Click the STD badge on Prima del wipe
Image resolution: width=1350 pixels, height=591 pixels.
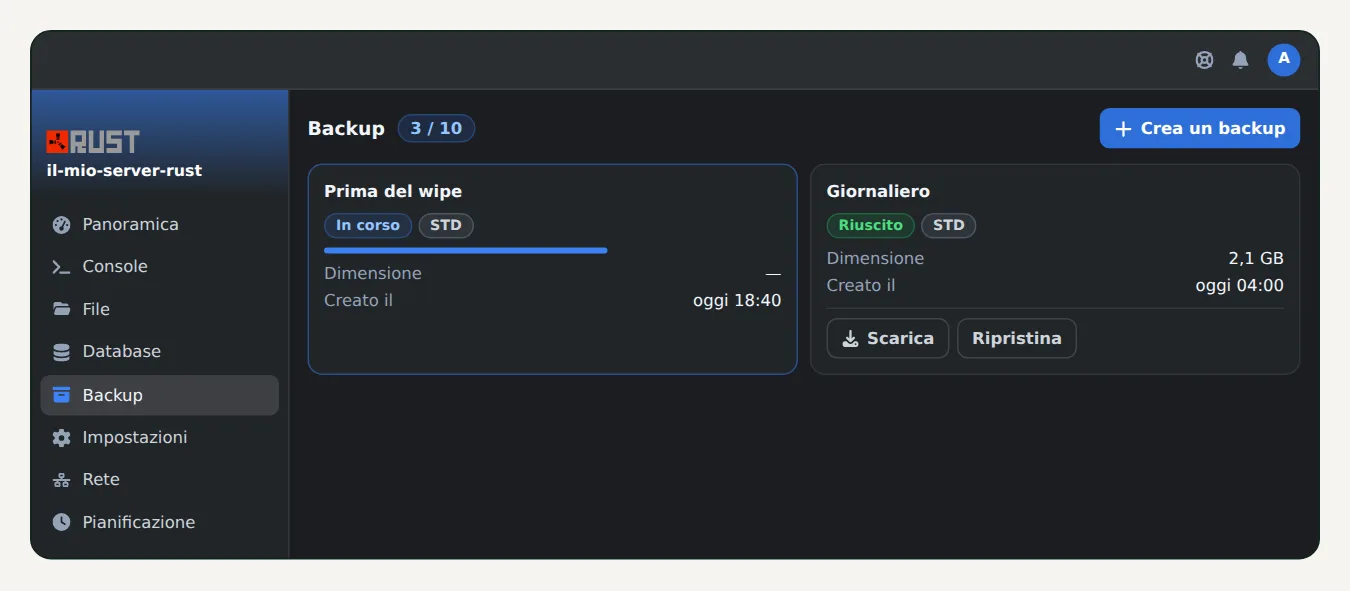[446, 225]
